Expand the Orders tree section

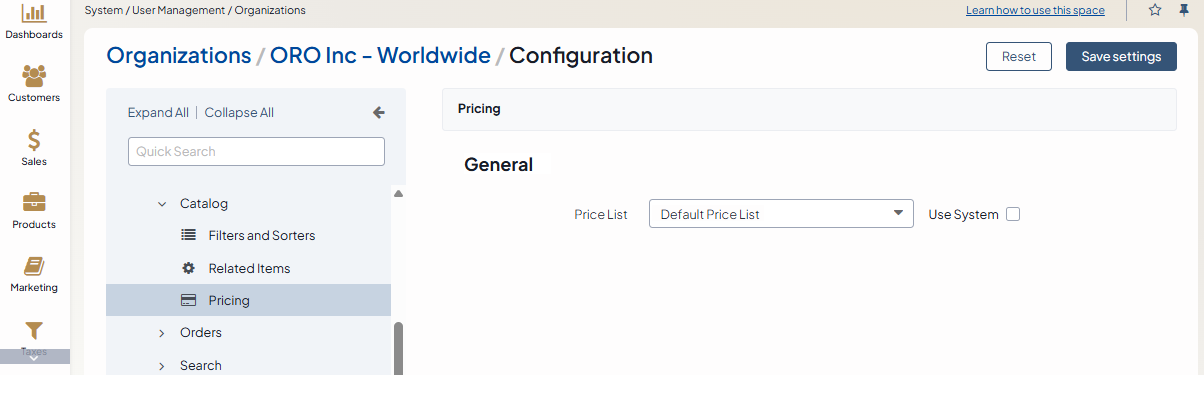click(x=162, y=333)
